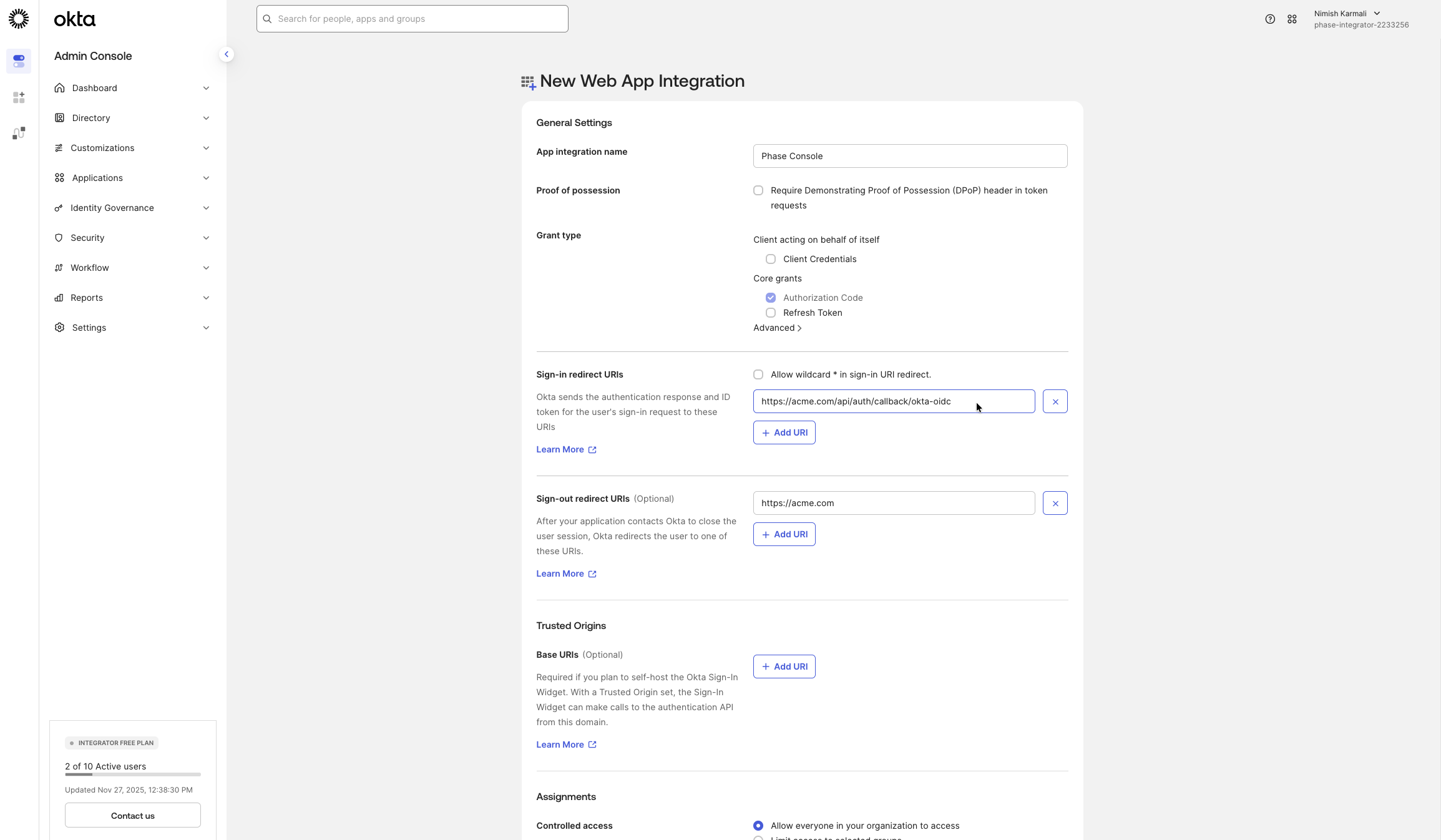
Task: Open the Directory menu item
Action: 132,118
